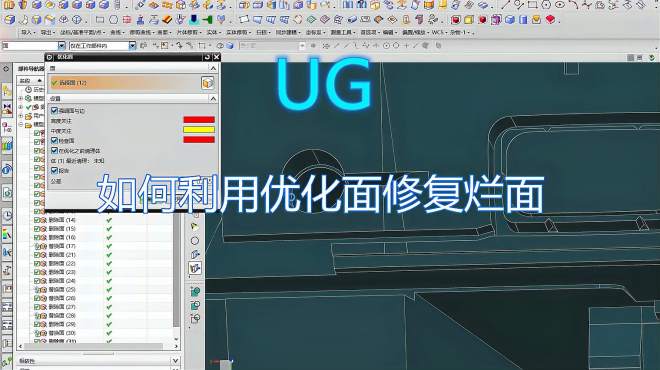
Task: Toggle checkbox for feature item (14) in tree
Action: pyautogui.click(x=37, y=220)
